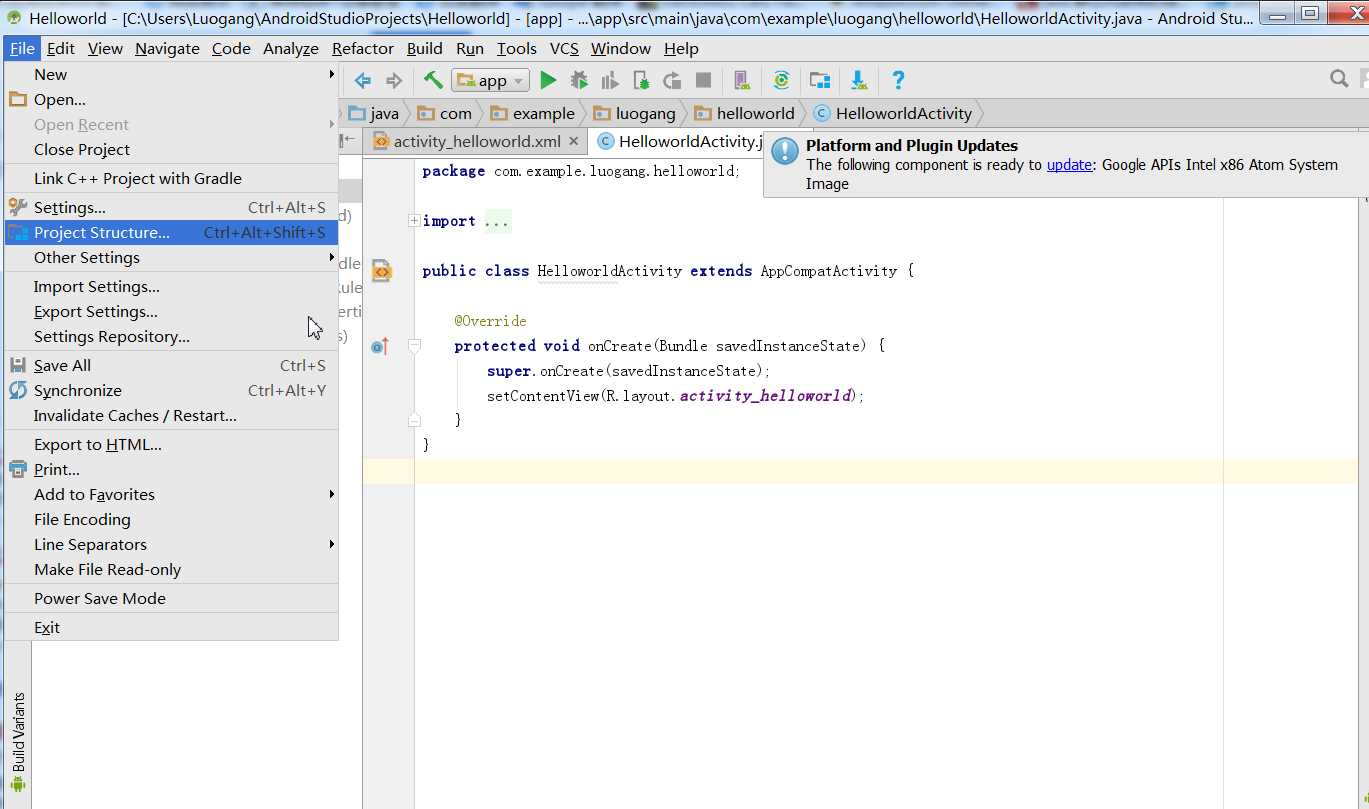Click the Stop square icon in the toolbar
The image size is (1369, 809).
tap(703, 80)
